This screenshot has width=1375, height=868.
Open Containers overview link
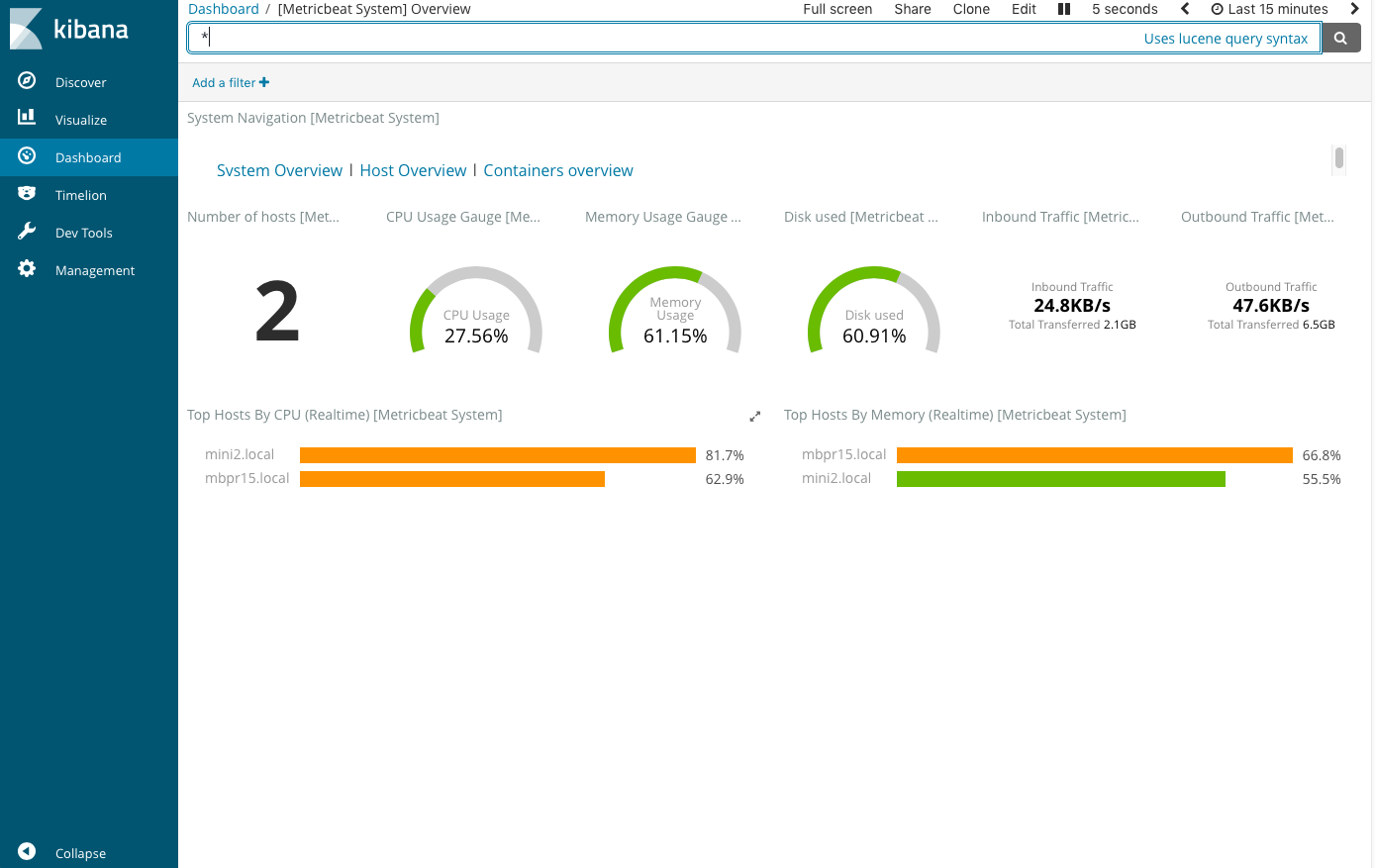tap(558, 170)
